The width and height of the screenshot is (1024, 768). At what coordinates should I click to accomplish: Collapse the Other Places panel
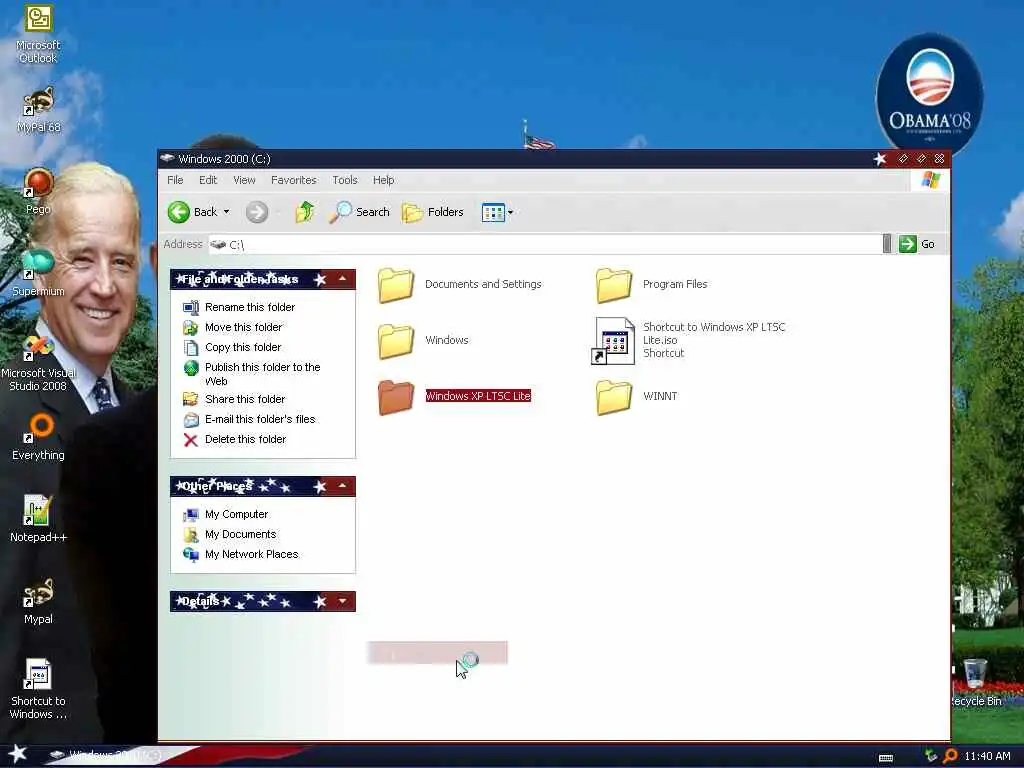[x=342, y=486]
